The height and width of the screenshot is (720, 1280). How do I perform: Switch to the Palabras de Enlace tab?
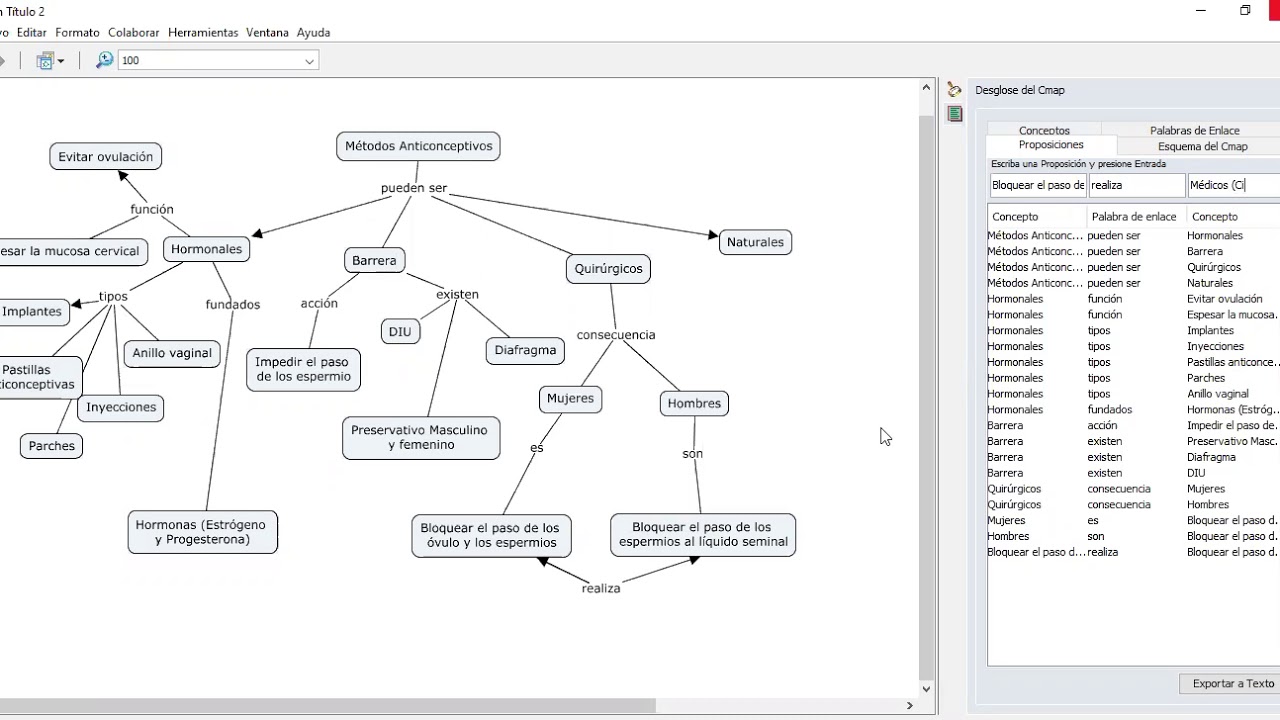click(x=1194, y=130)
